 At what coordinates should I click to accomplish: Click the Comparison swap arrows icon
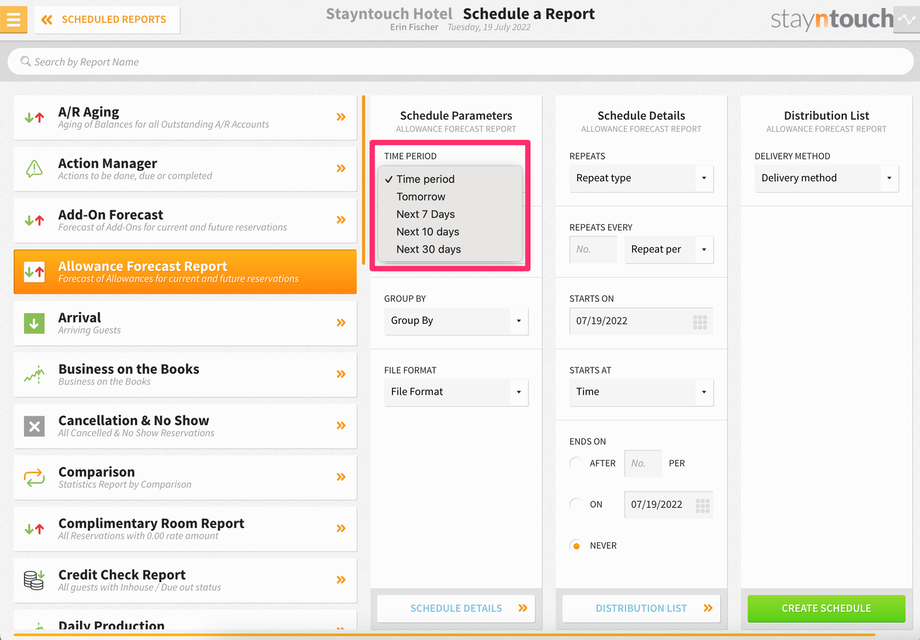coord(34,478)
